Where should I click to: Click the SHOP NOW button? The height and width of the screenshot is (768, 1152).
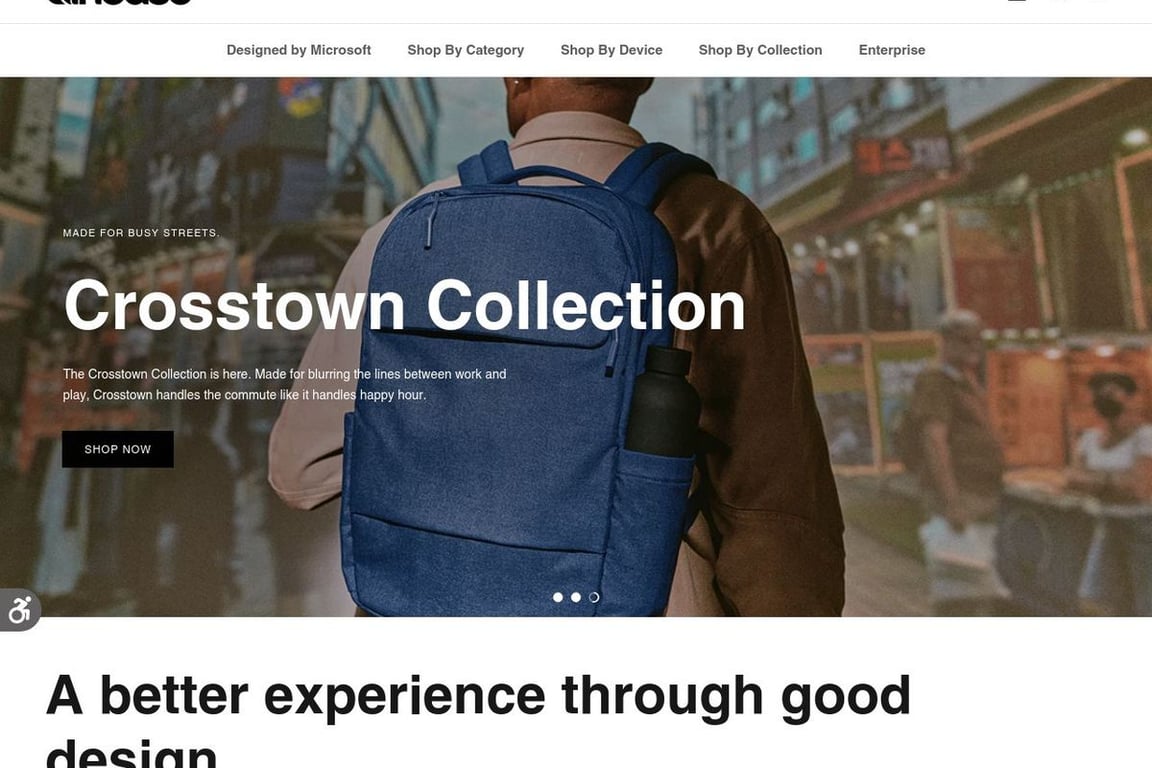tap(118, 449)
